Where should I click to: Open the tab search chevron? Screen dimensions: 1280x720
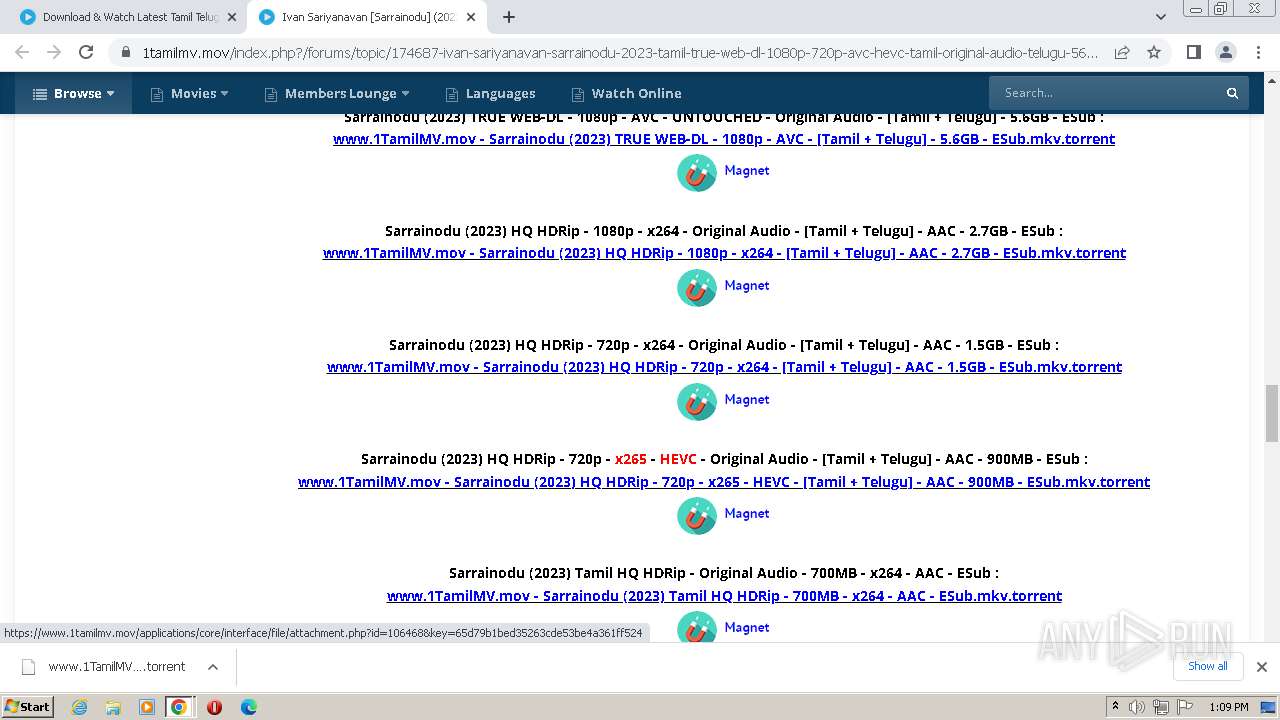(1160, 17)
